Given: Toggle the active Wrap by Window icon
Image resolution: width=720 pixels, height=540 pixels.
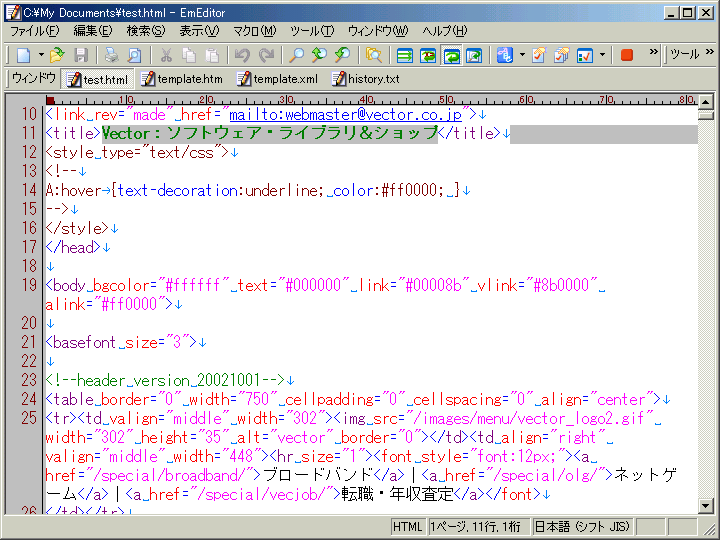Looking at the screenshot, I should [x=451, y=56].
